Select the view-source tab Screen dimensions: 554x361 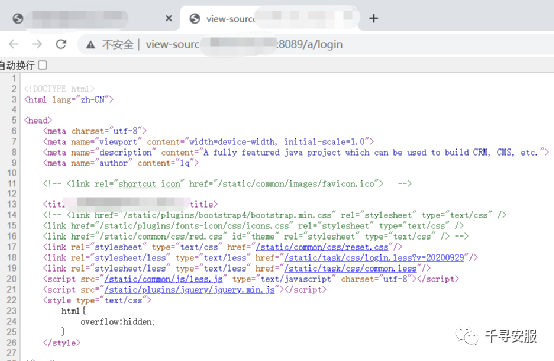270,18
